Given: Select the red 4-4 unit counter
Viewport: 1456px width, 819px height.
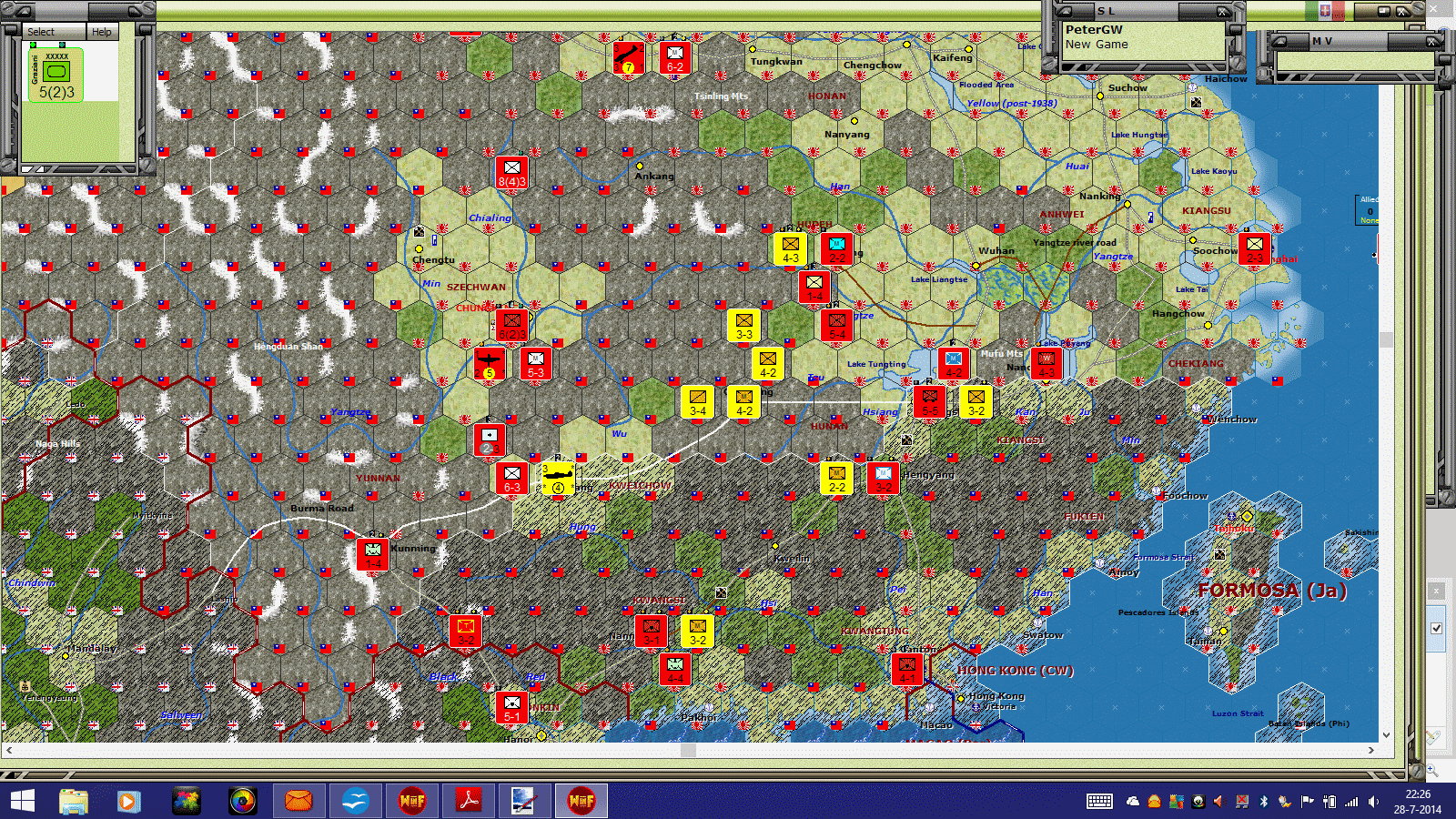Looking at the screenshot, I should [x=674, y=669].
